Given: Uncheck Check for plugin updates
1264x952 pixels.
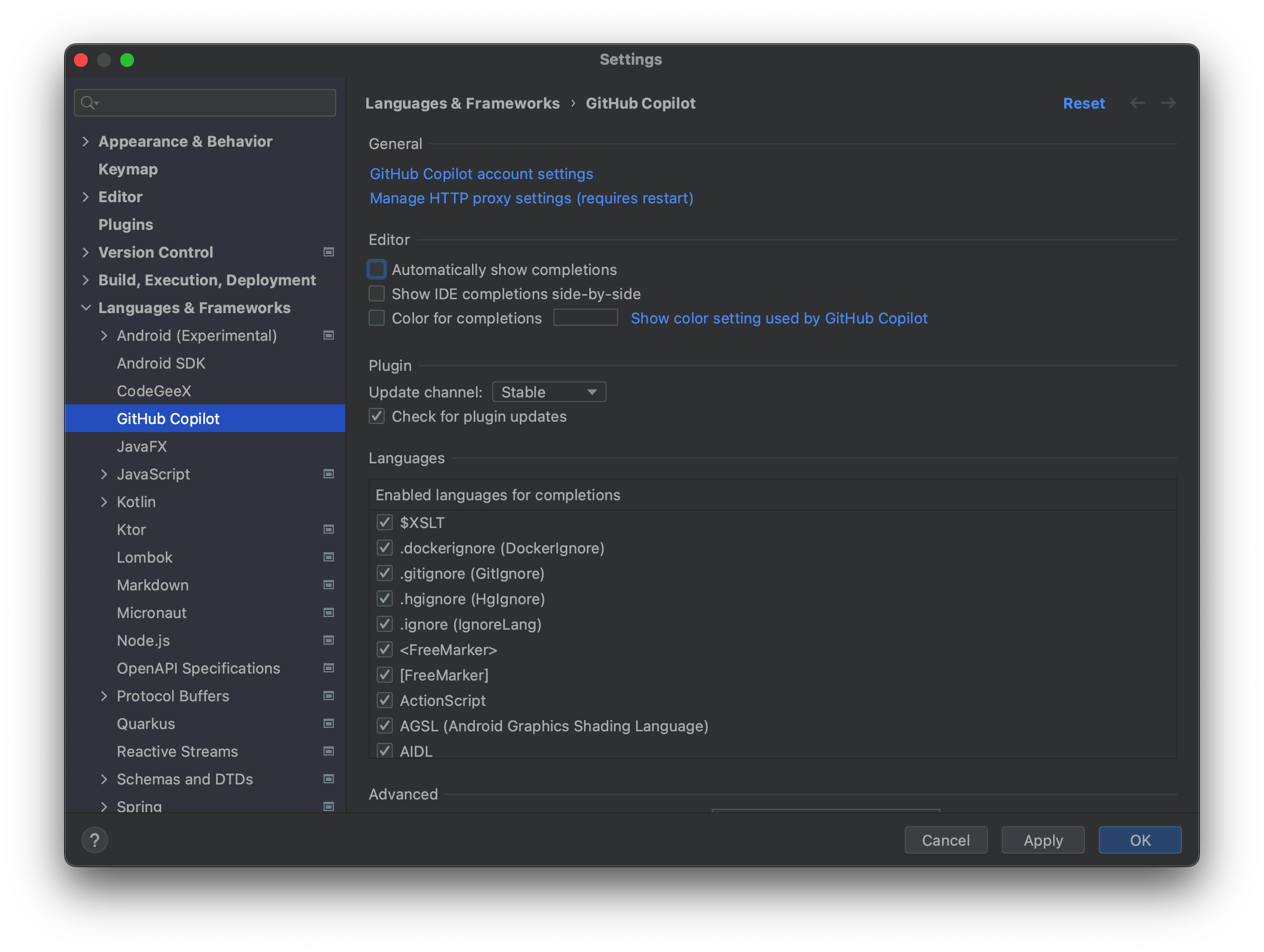Looking at the screenshot, I should pyautogui.click(x=376, y=416).
